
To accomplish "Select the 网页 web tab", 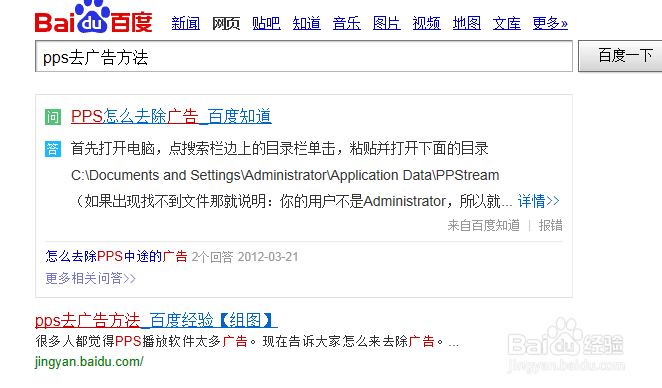I will click(x=226, y=23).
